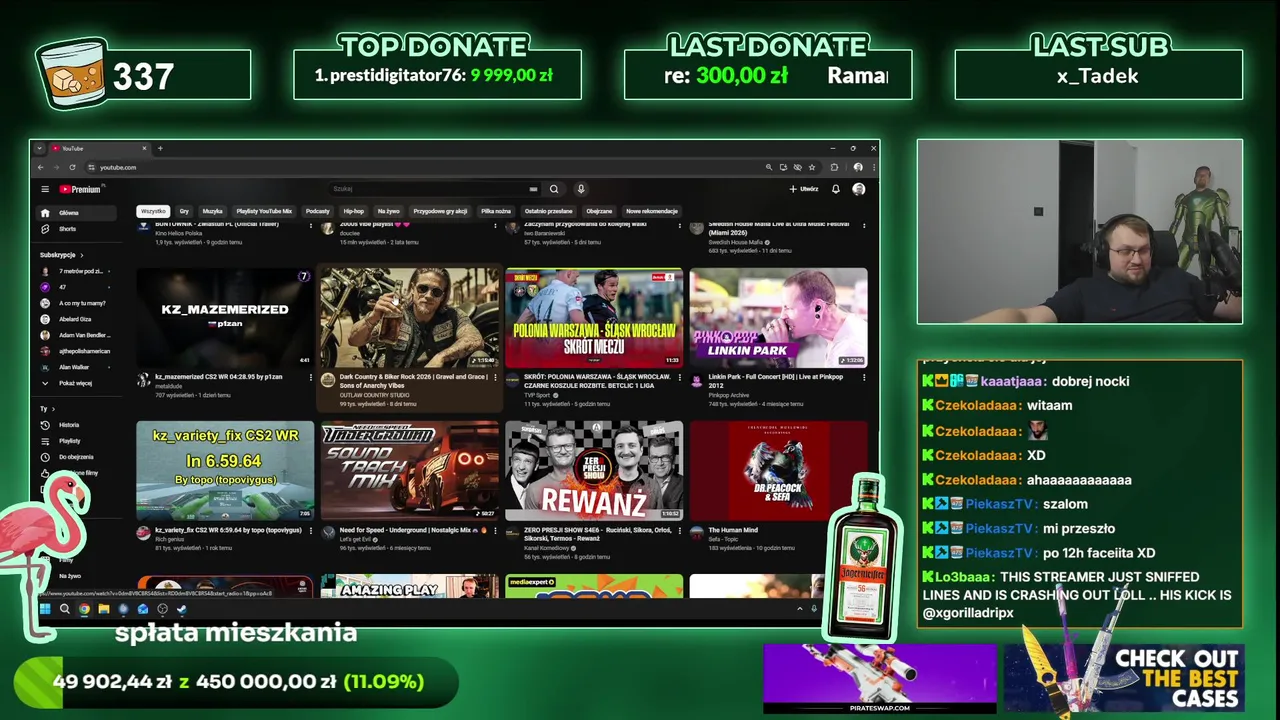Open Chrome profile avatar in toolbar
The height and width of the screenshot is (720, 1280).
(x=858, y=167)
